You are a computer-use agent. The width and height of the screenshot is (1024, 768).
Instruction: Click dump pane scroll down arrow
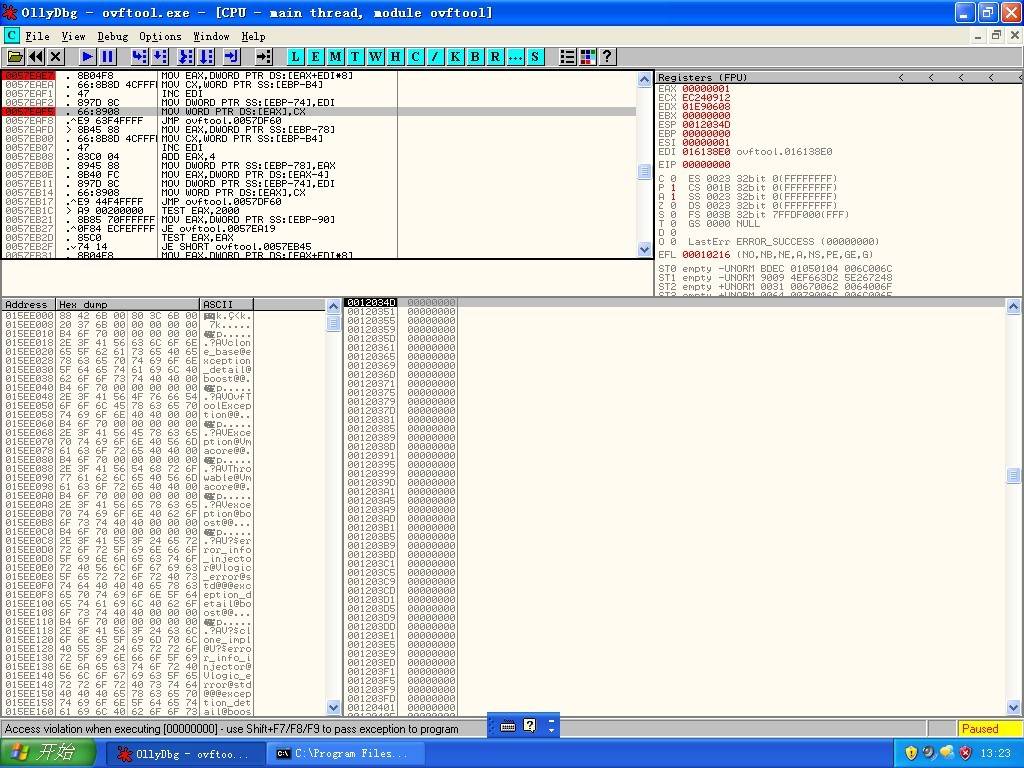point(333,707)
